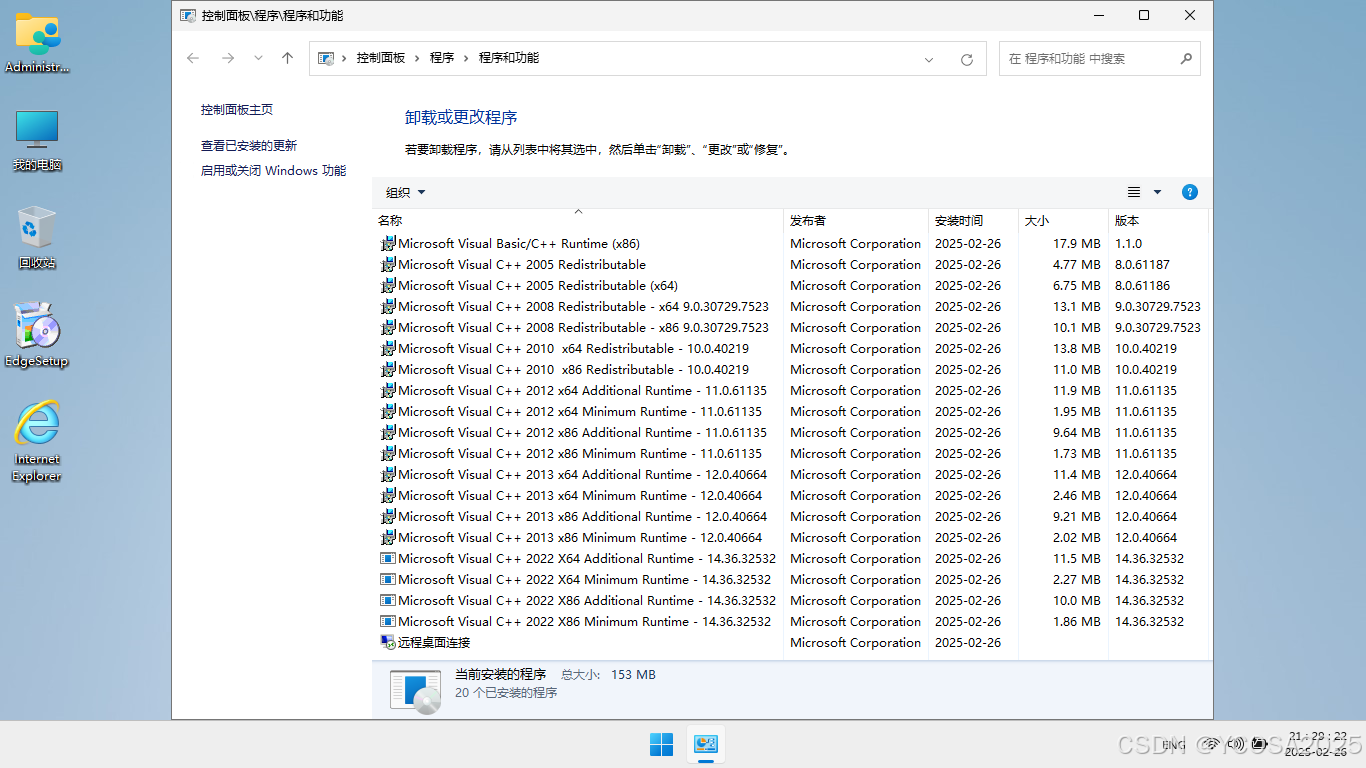Image resolution: width=1366 pixels, height=768 pixels.
Task: Open the blue help icon
Action: pyautogui.click(x=1190, y=192)
